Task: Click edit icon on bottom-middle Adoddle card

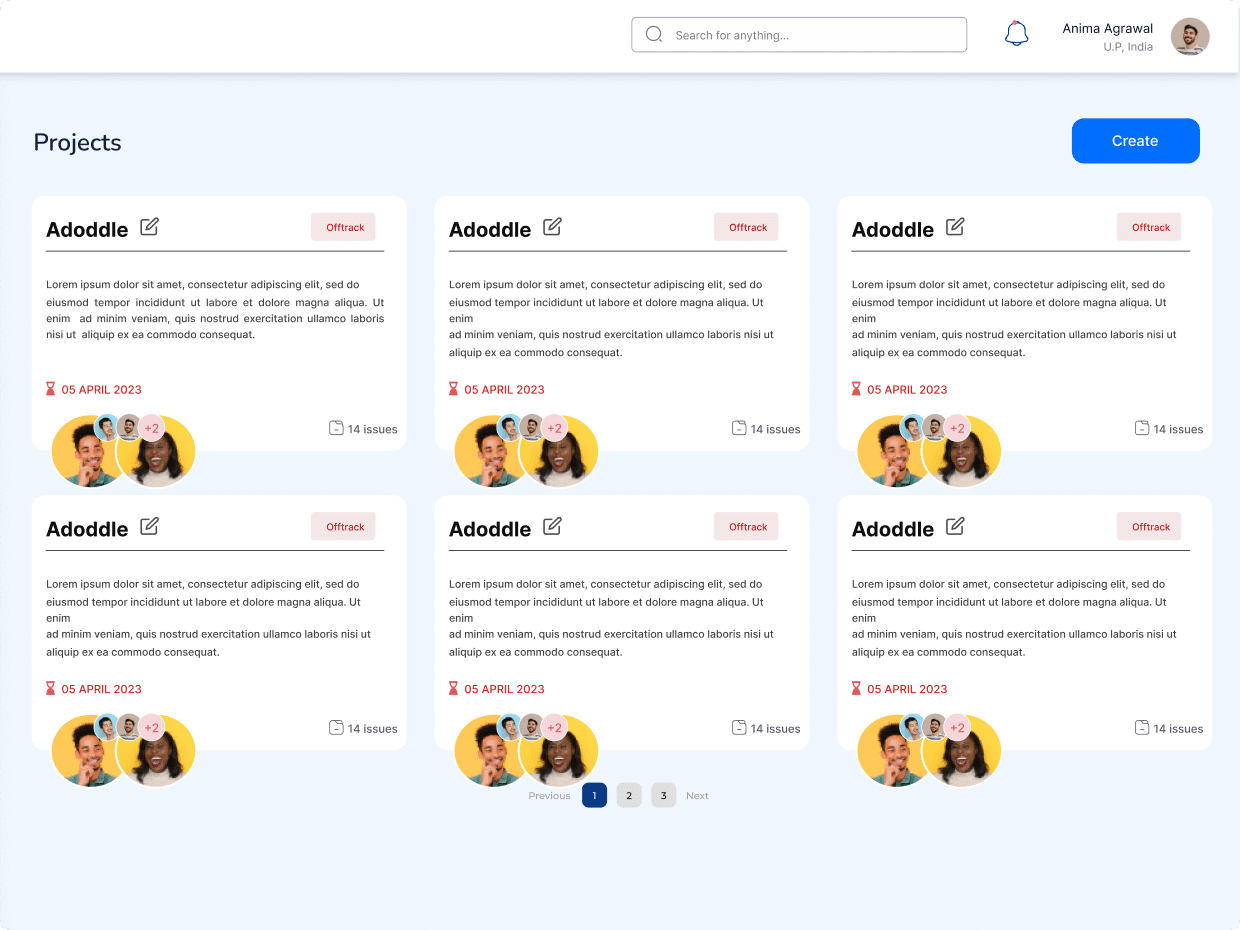Action: (552, 526)
